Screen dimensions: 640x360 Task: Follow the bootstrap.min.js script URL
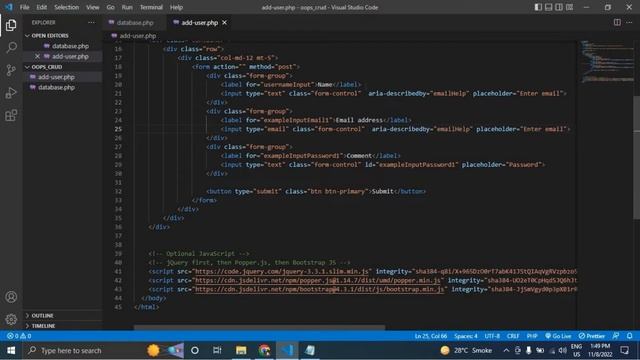pyautogui.click(x=320, y=289)
